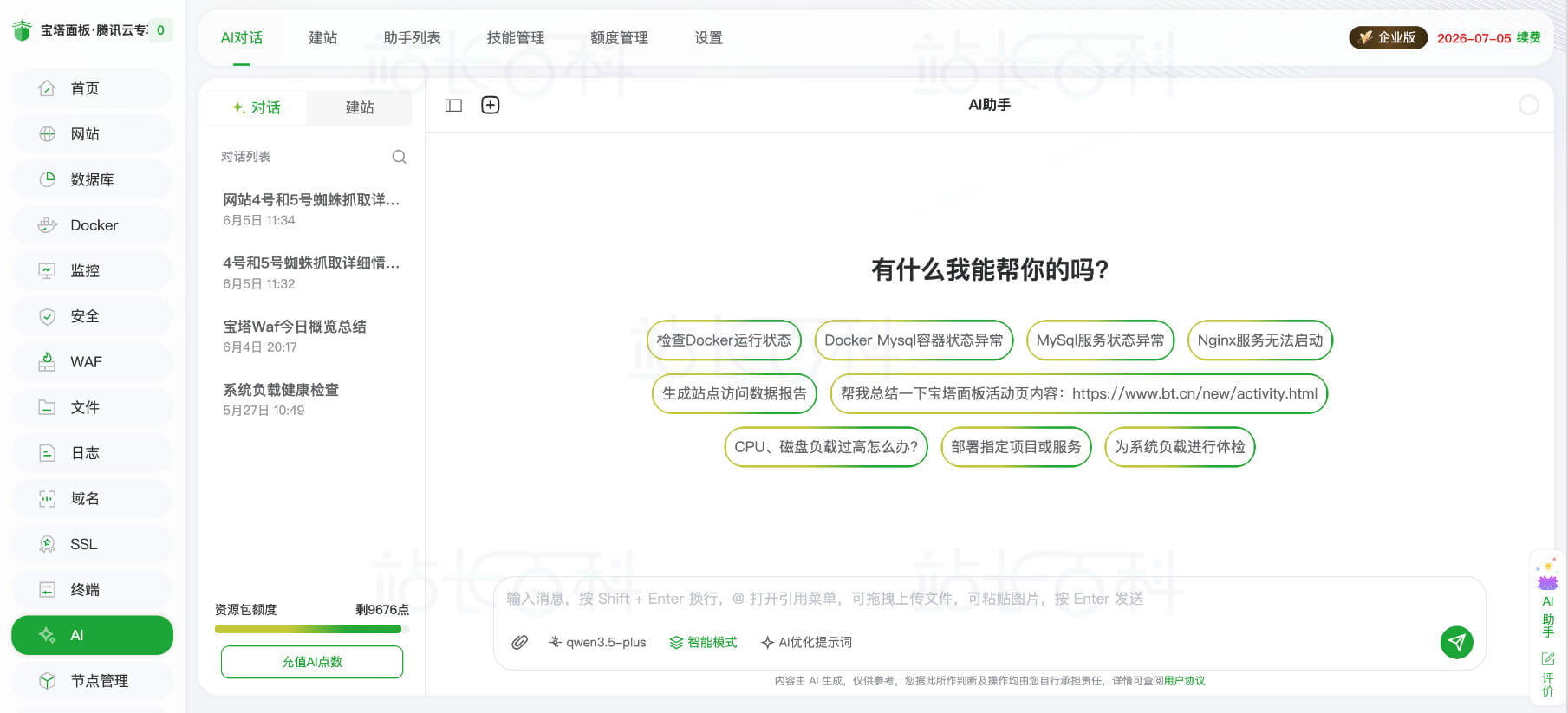Choose the 部署指定项目或服务 suggestion
Image resolution: width=1568 pixels, height=713 pixels.
pos(1016,447)
